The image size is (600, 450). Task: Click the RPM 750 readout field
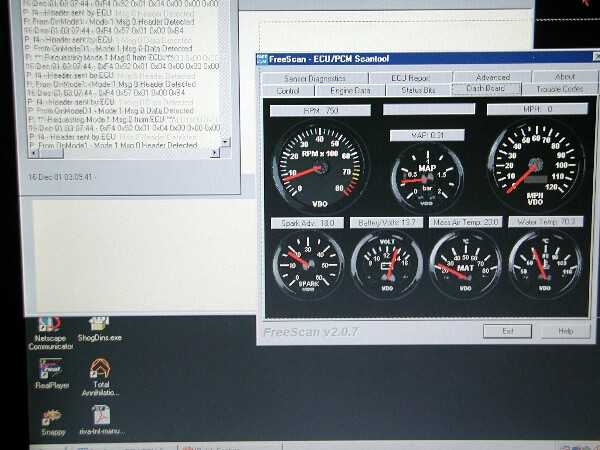(320, 111)
